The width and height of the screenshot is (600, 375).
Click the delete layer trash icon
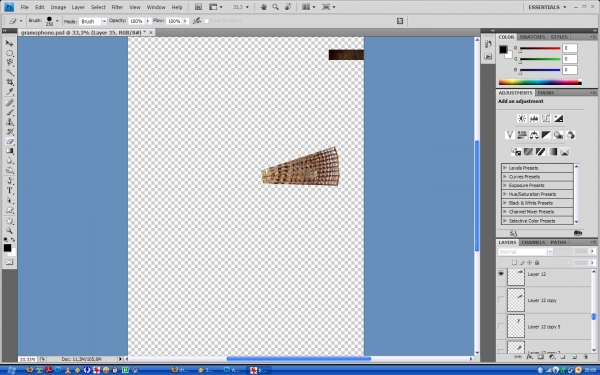[586, 357]
